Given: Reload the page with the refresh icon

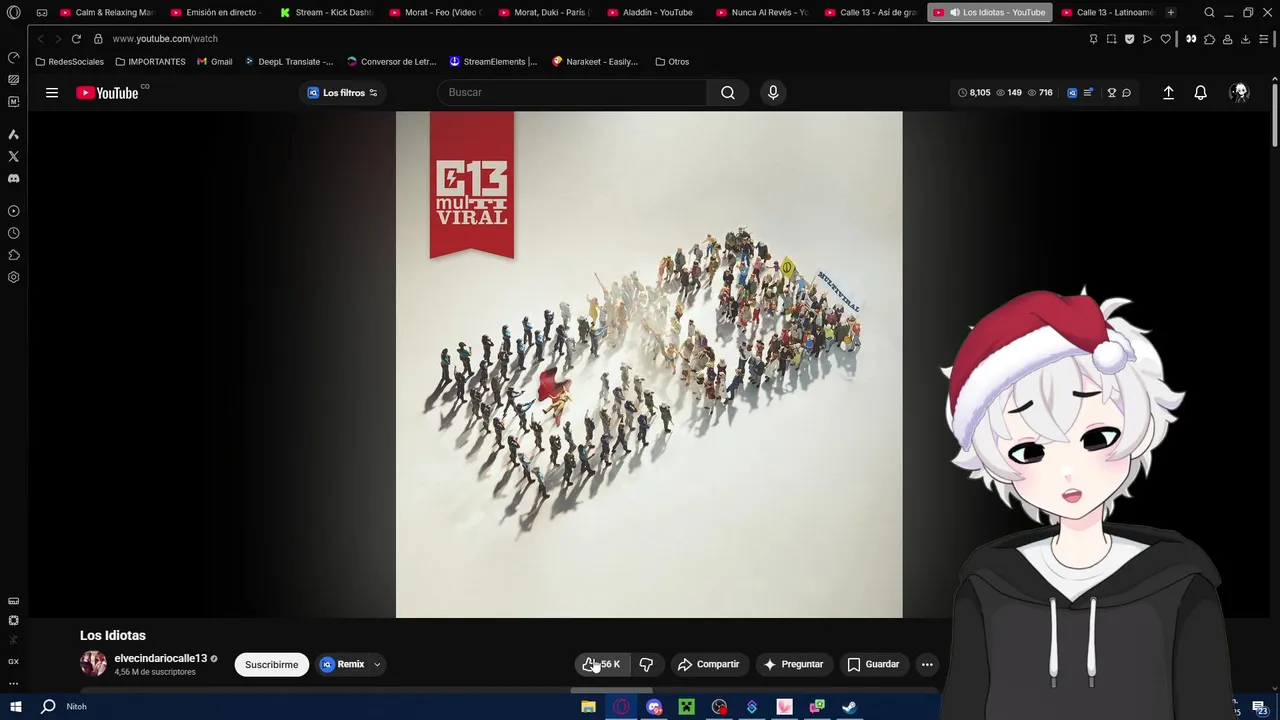Looking at the screenshot, I should (x=76, y=39).
